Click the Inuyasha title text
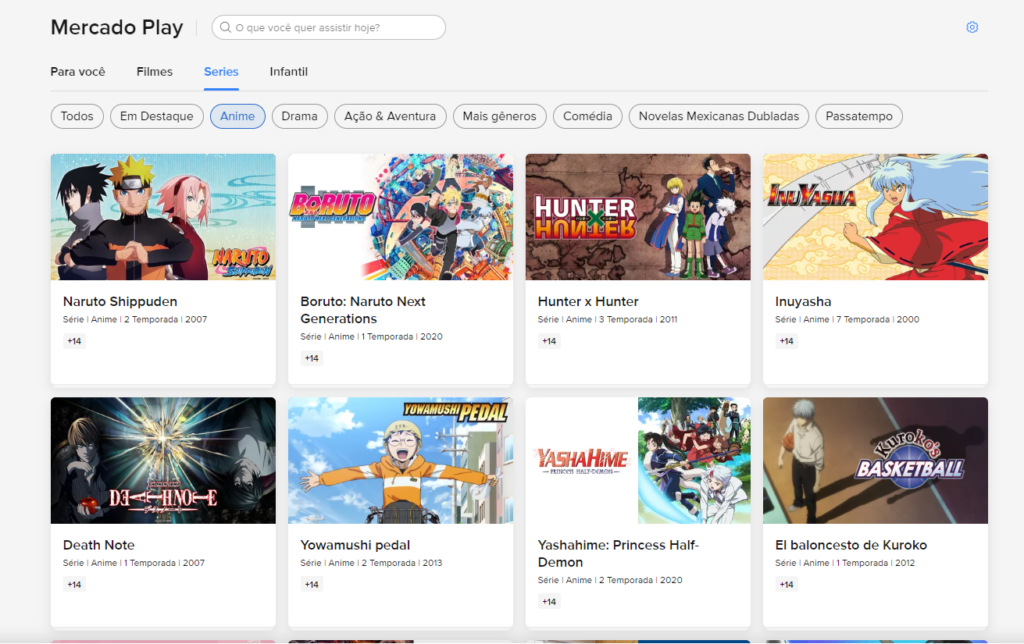Screen dimensions: 1024x644 [x=803, y=301]
